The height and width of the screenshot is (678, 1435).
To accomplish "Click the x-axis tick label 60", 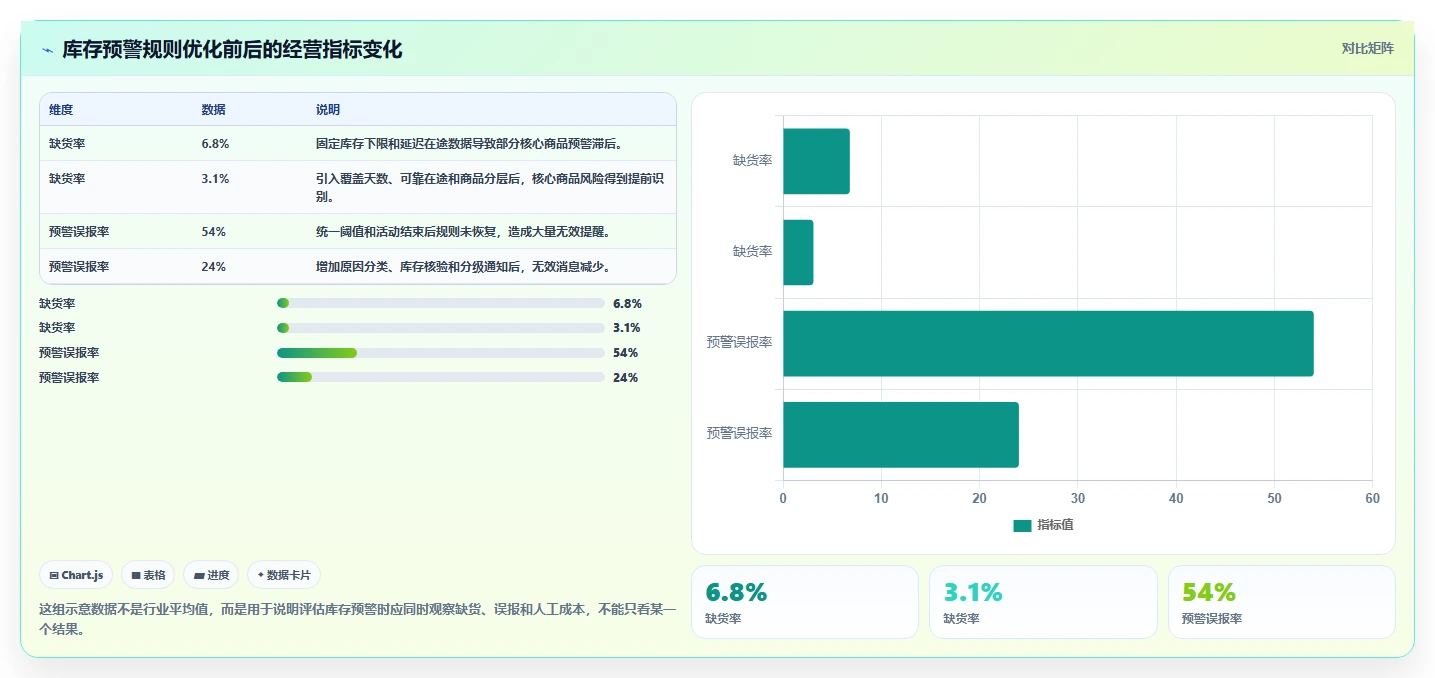I will coord(1372,498).
